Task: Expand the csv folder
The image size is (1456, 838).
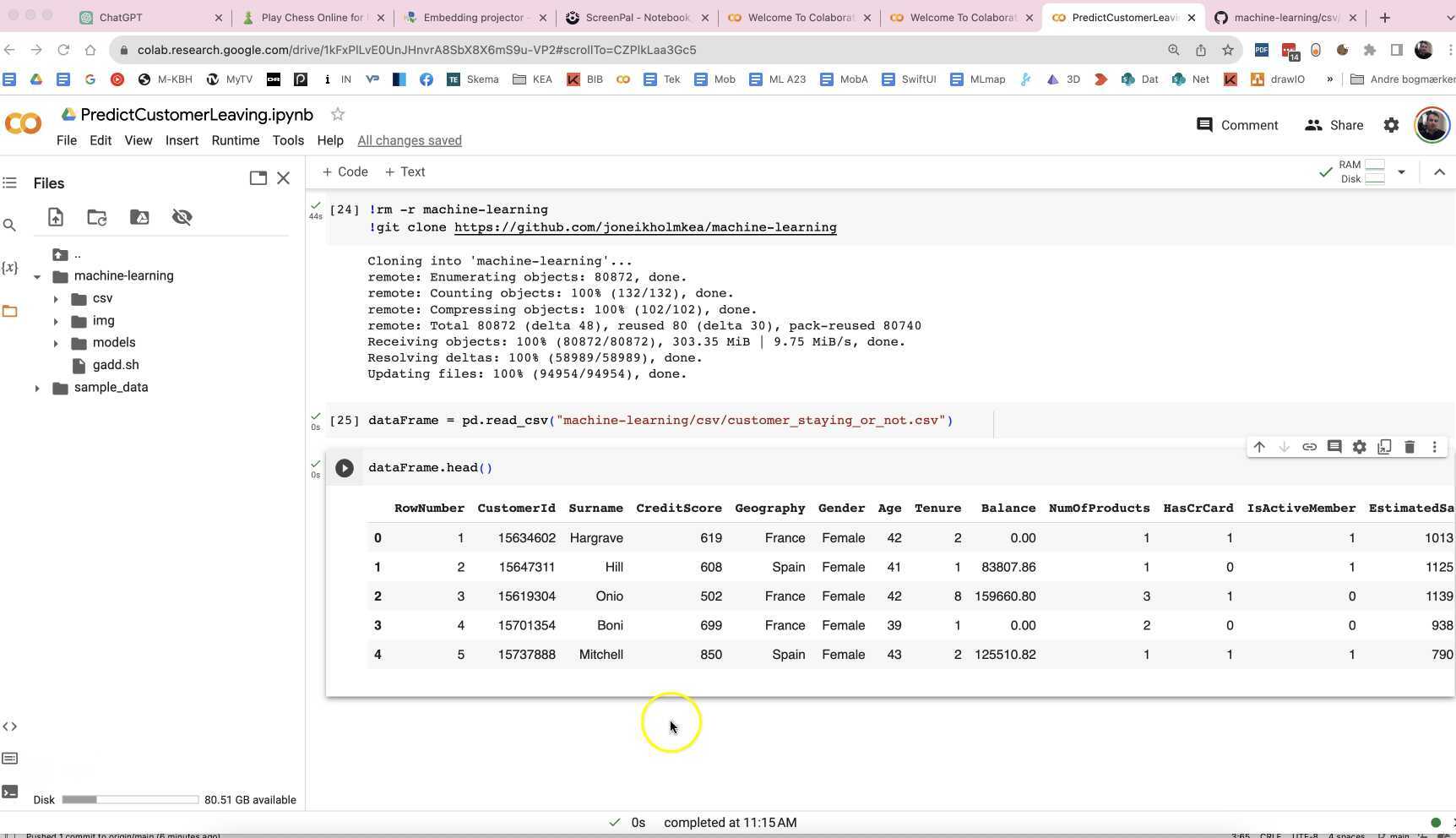Action: [x=56, y=298]
